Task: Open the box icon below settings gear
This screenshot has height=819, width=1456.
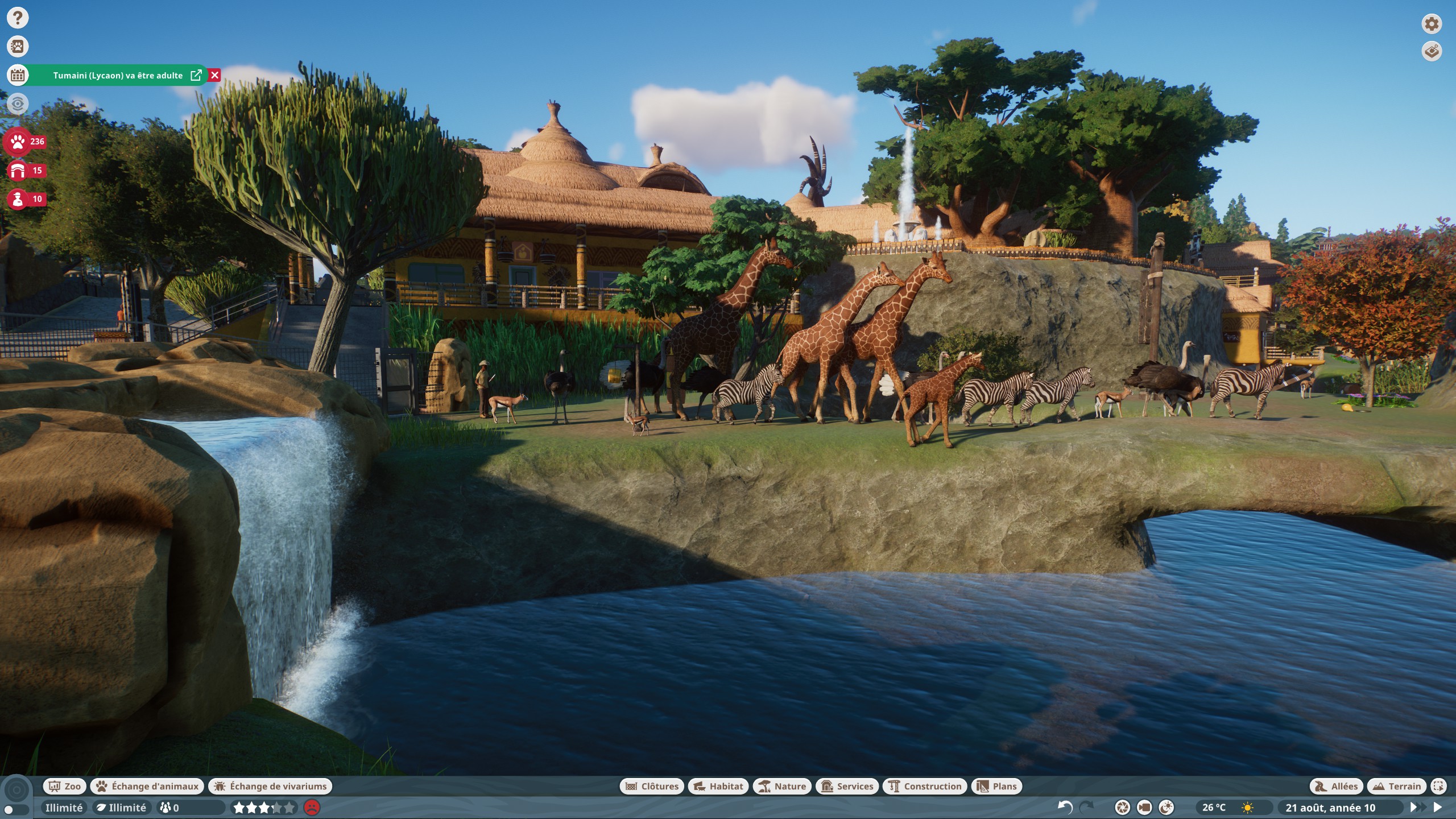Action: pyautogui.click(x=1432, y=51)
